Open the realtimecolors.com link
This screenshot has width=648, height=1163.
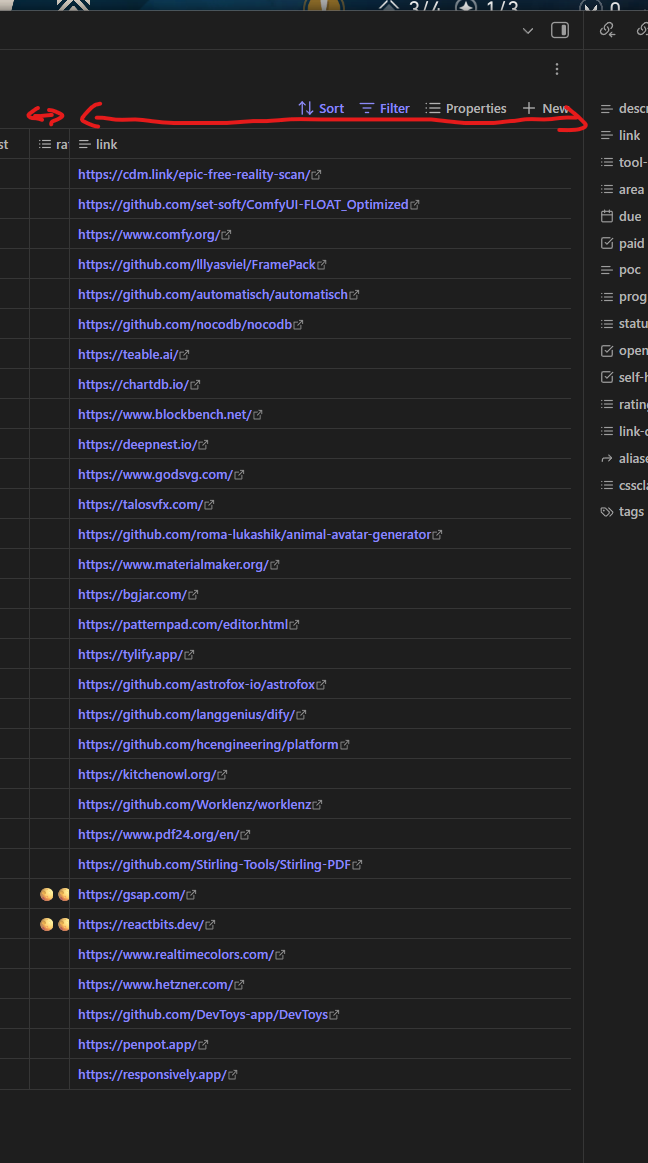pyautogui.click(x=176, y=955)
